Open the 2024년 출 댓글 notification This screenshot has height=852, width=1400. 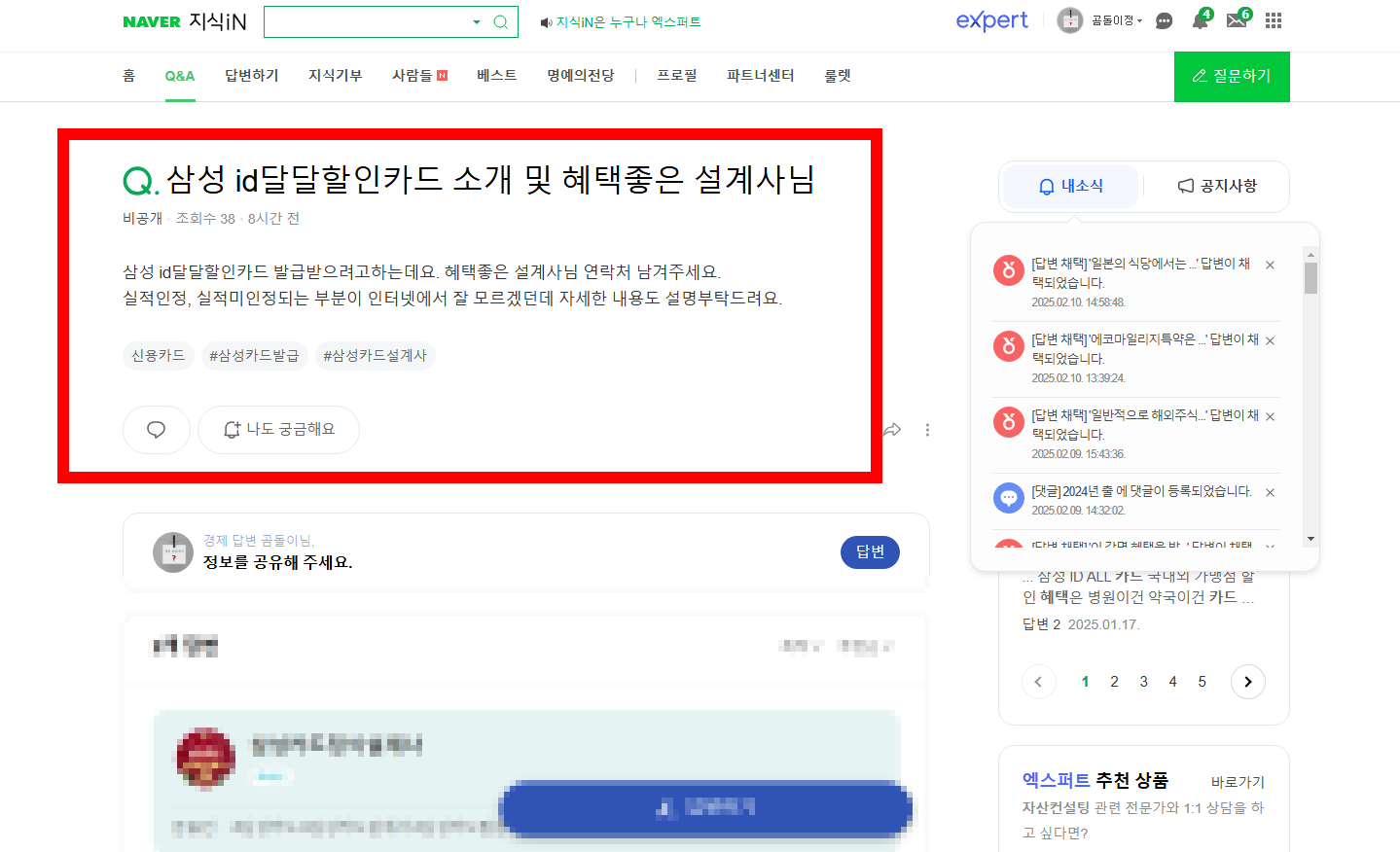[1141, 491]
